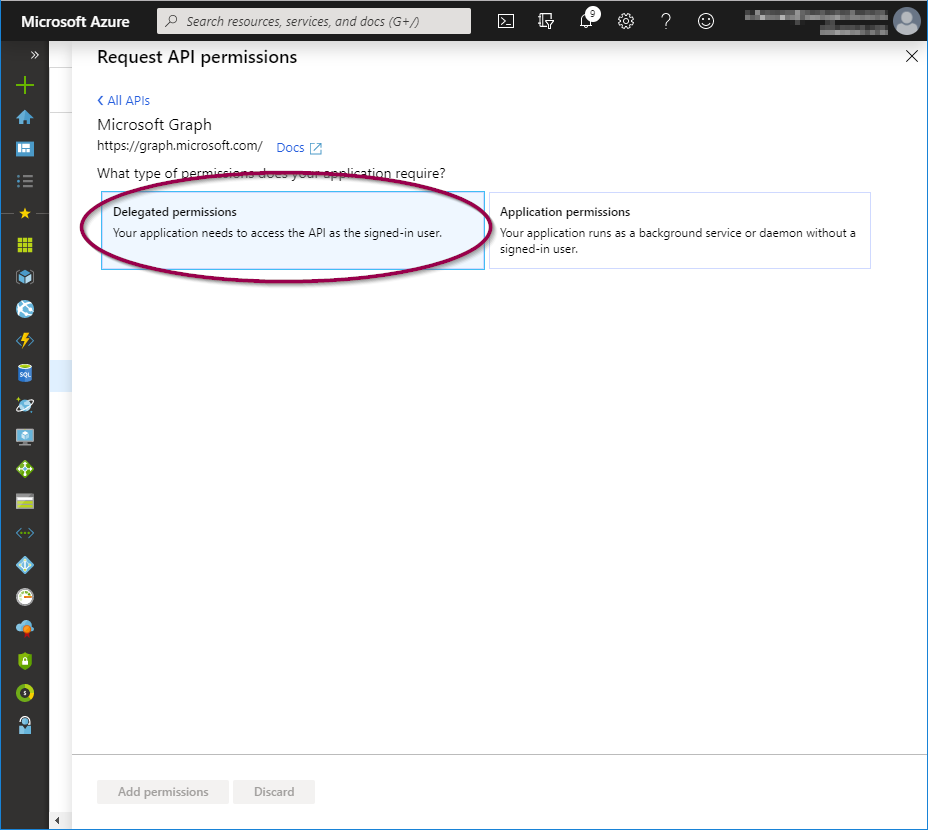
Task: Open All services list icon
Action: click(25, 181)
